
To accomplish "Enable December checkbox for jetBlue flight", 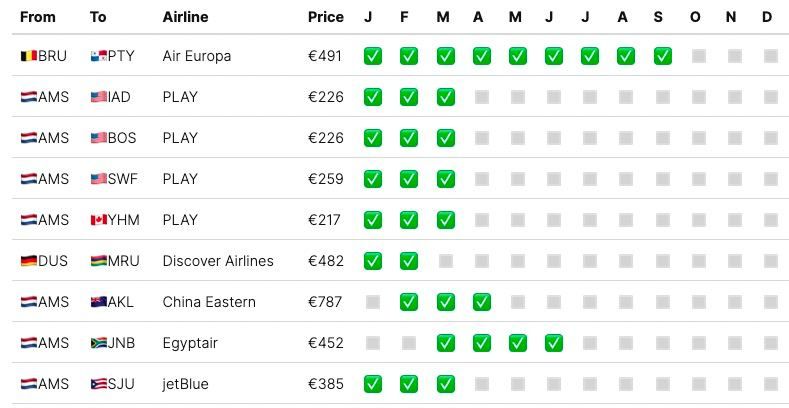I will point(768,384).
